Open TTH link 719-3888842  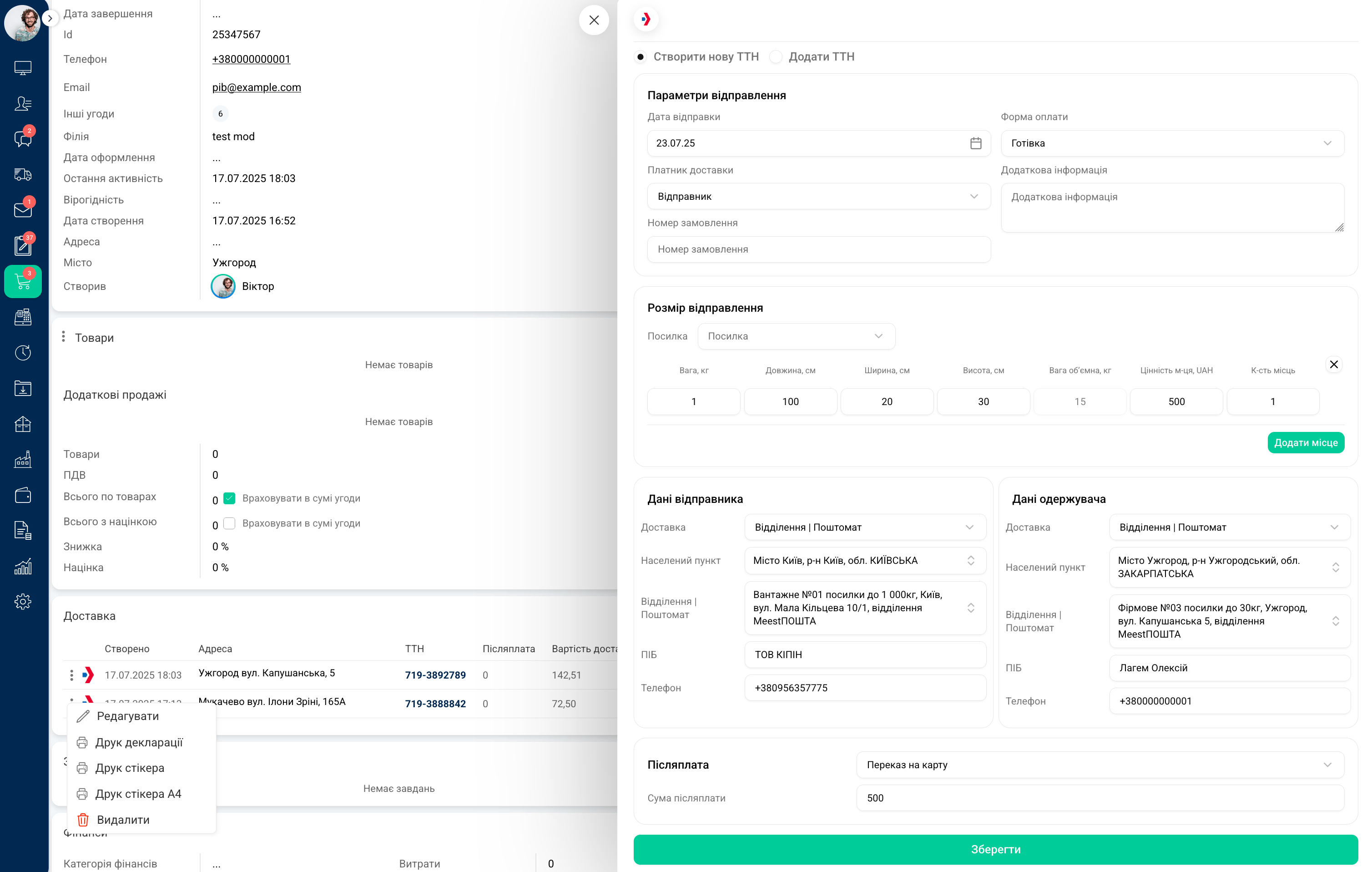(x=435, y=704)
